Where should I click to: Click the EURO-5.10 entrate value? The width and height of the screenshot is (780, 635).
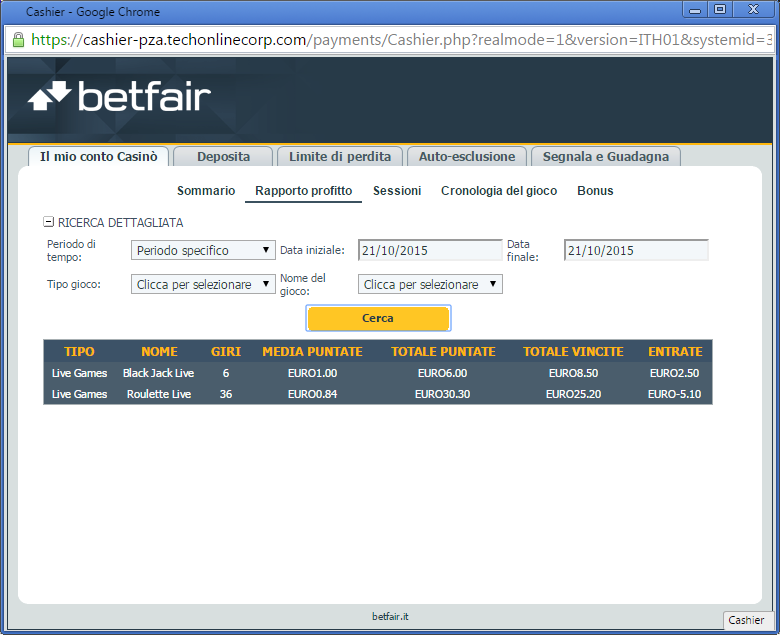tap(675, 394)
